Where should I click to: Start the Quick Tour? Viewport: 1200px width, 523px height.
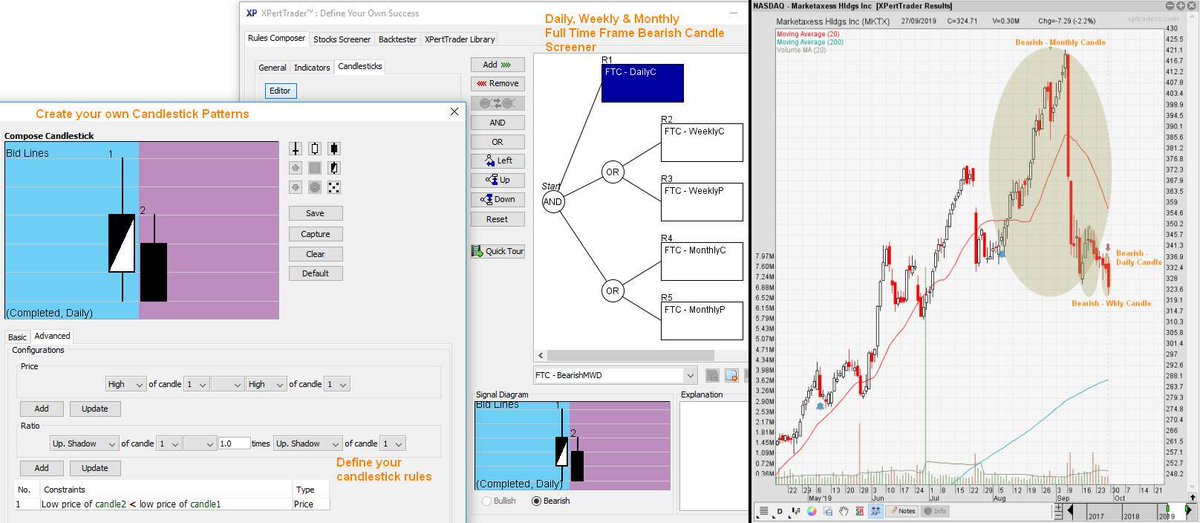pyautogui.click(x=498, y=251)
